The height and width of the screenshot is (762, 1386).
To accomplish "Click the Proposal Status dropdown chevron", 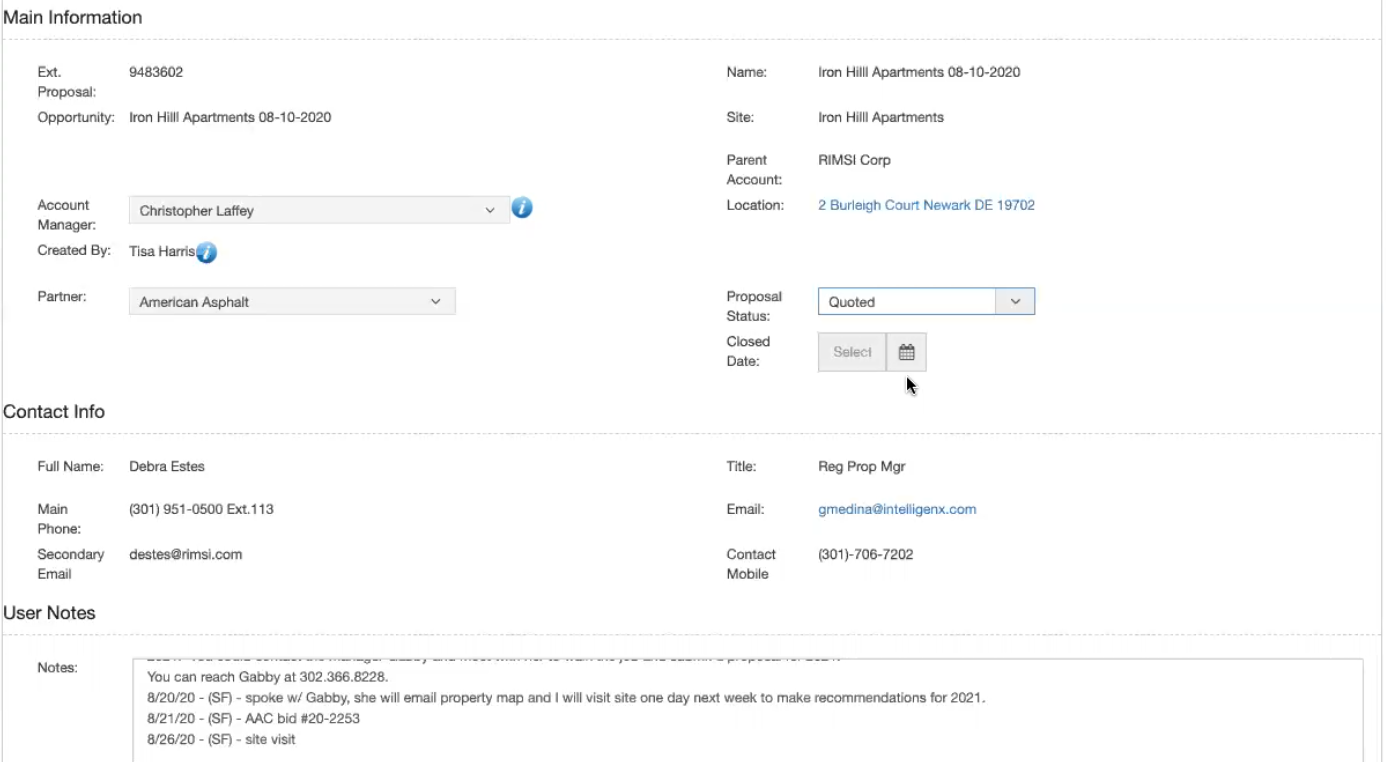I will [x=1015, y=302].
